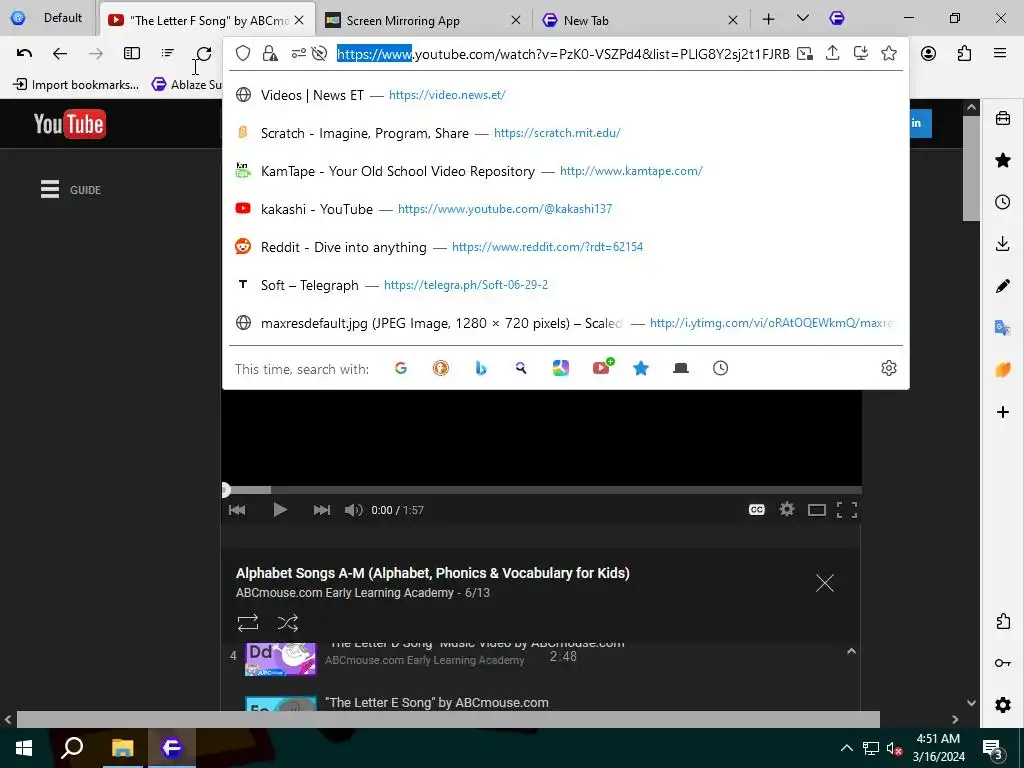Select Videos | News ET suggestion
Viewport: 1024px width, 768px height.
coord(566,95)
